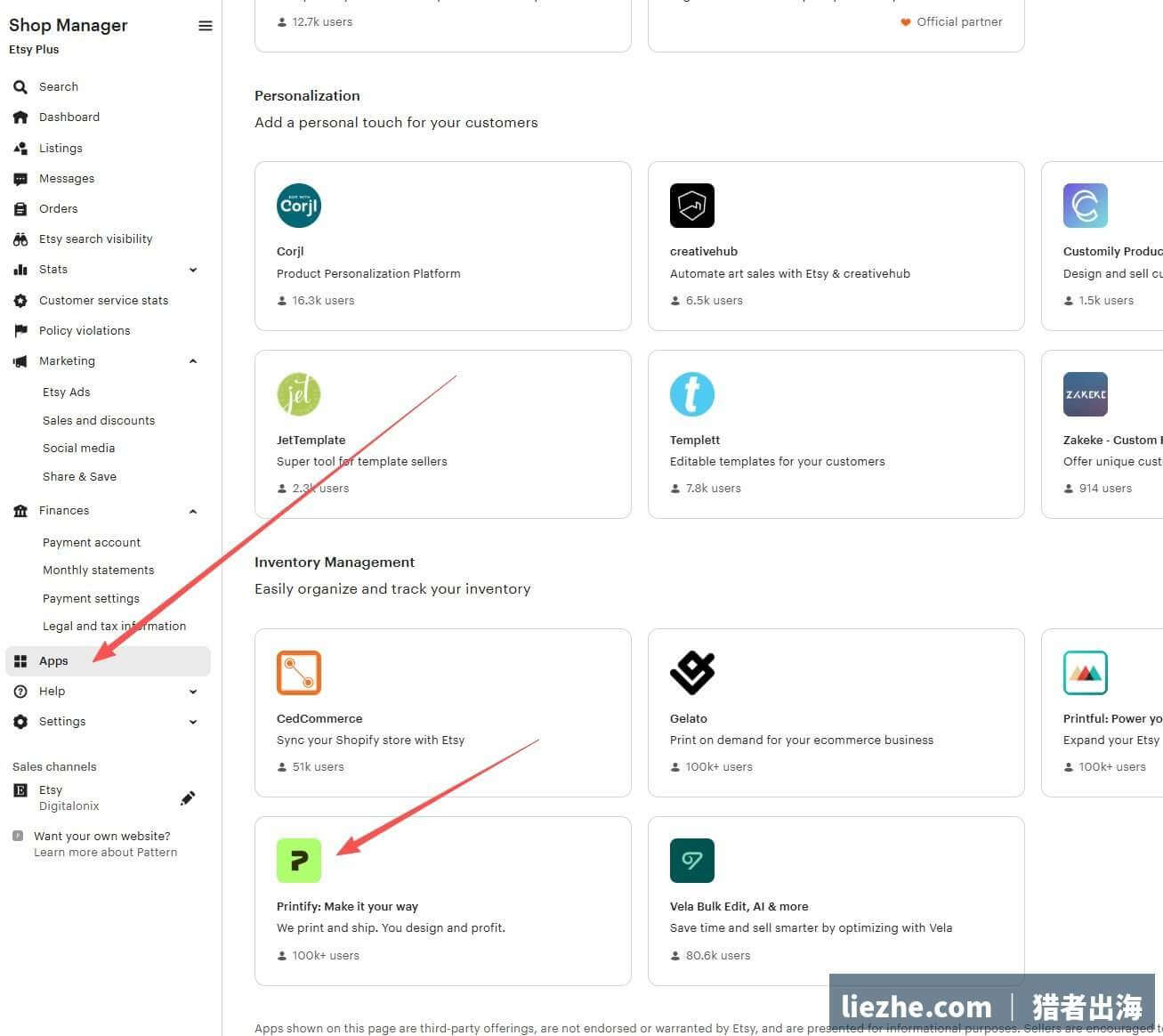Click the Help question mark icon
1163x1036 pixels.
(x=20, y=692)
